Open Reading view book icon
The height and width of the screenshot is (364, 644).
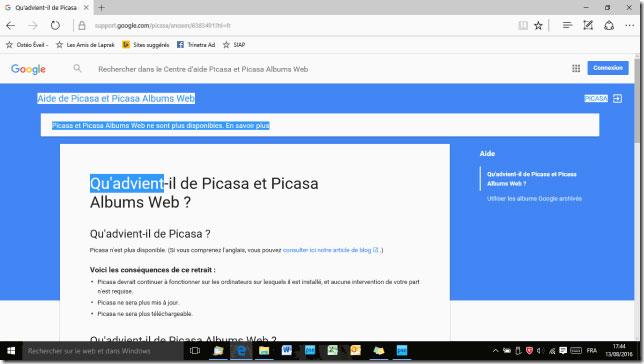[523, 25]
